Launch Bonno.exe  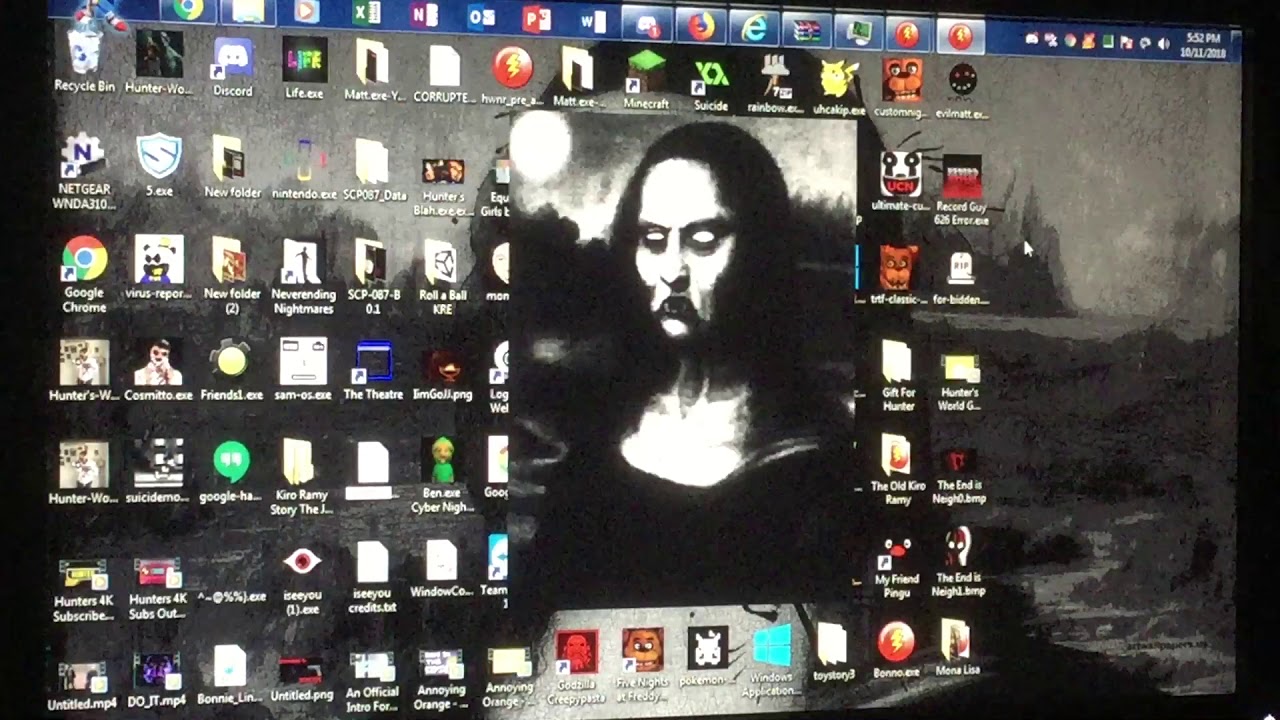[895, 650]
